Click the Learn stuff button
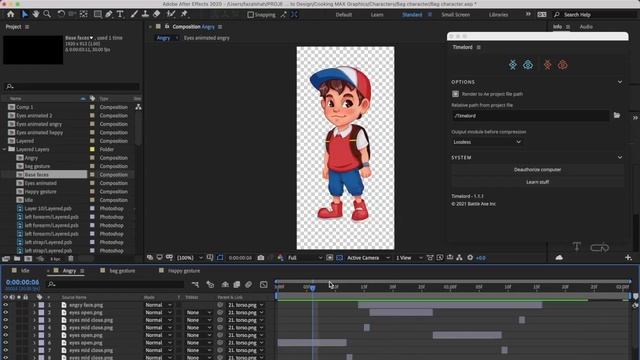 [537, 182]
